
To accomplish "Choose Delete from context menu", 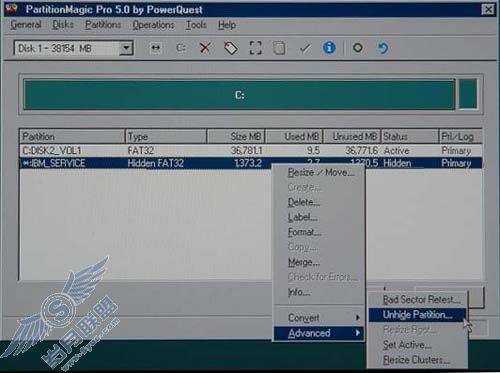I will coord(304,202).
